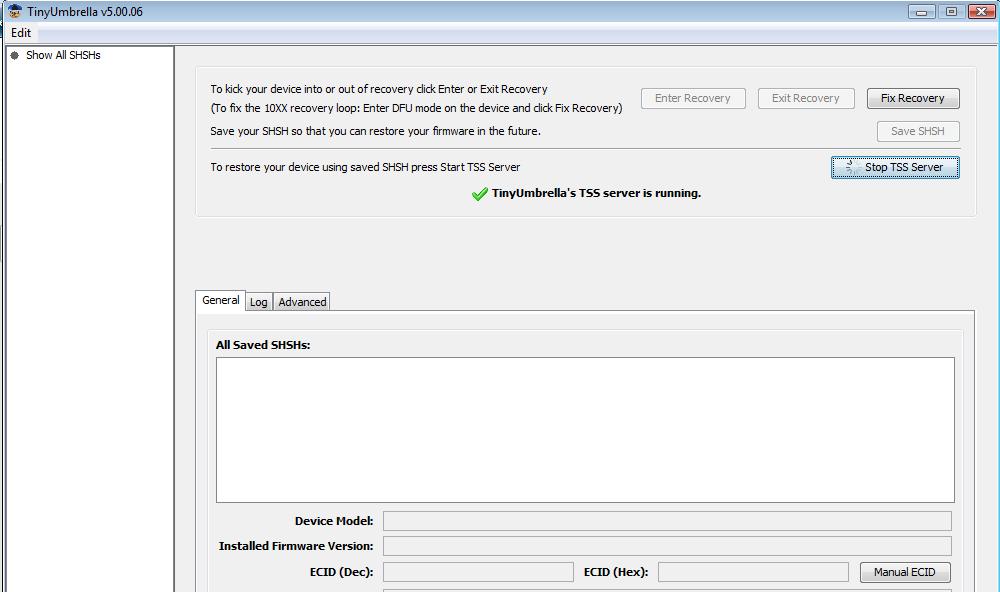1000x592 pixels.
Task: Click the ECID (Hex) label
Action: [615, 572]
